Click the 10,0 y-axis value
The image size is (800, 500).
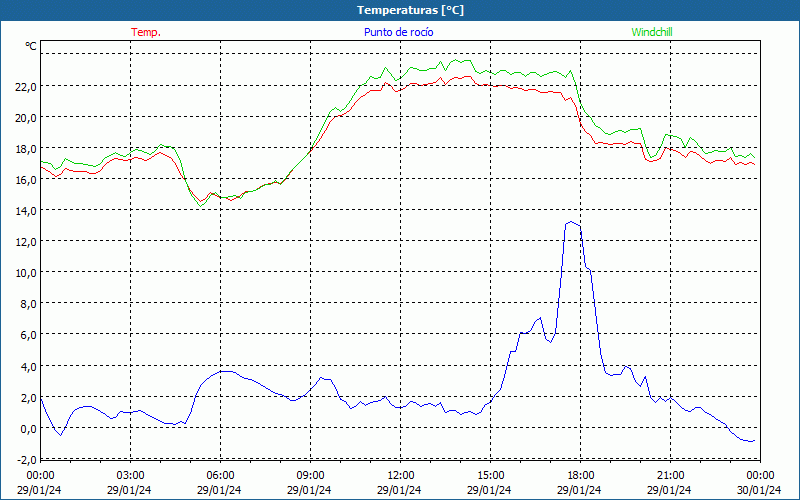26,273
